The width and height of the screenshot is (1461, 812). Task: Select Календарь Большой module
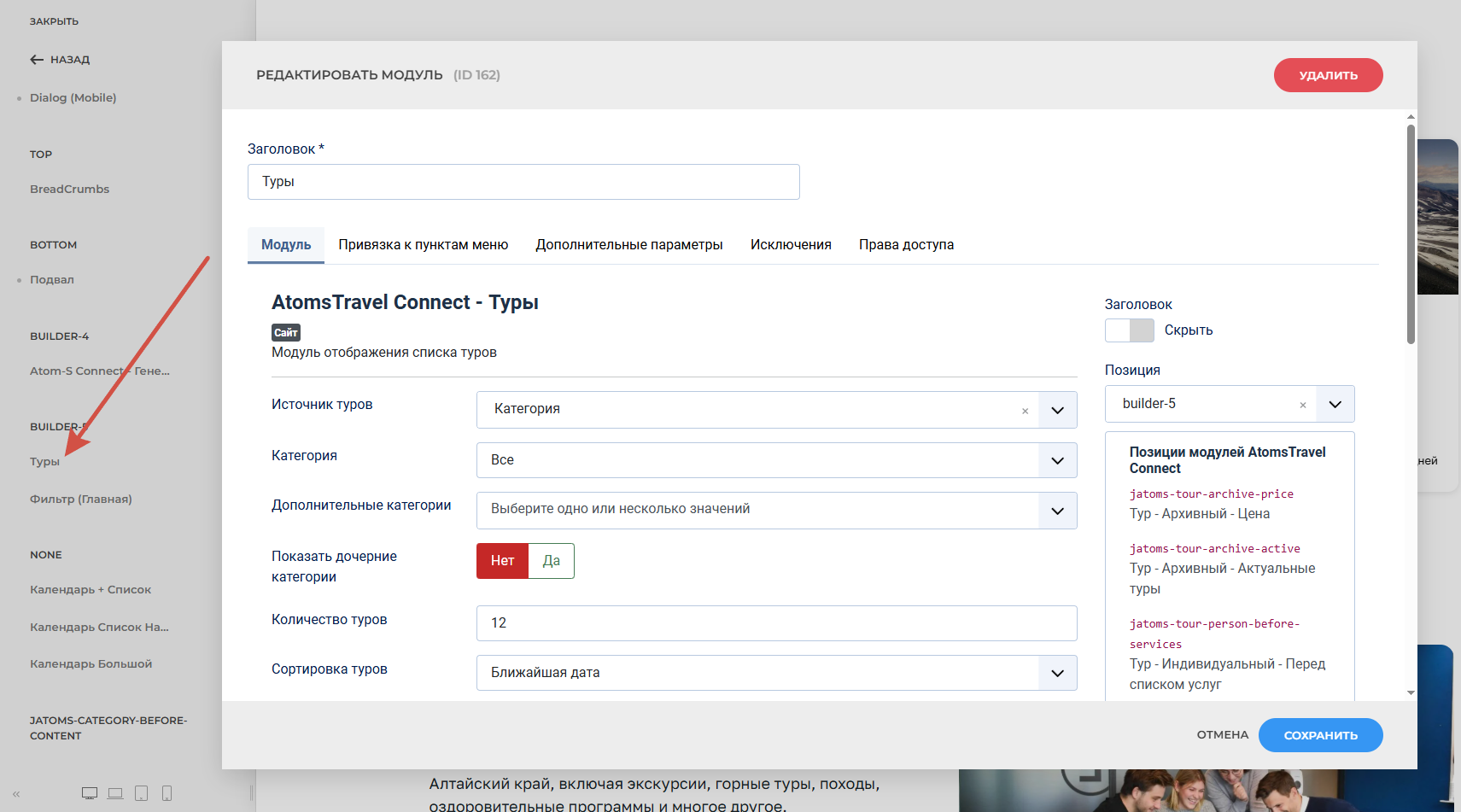[91, 664]
